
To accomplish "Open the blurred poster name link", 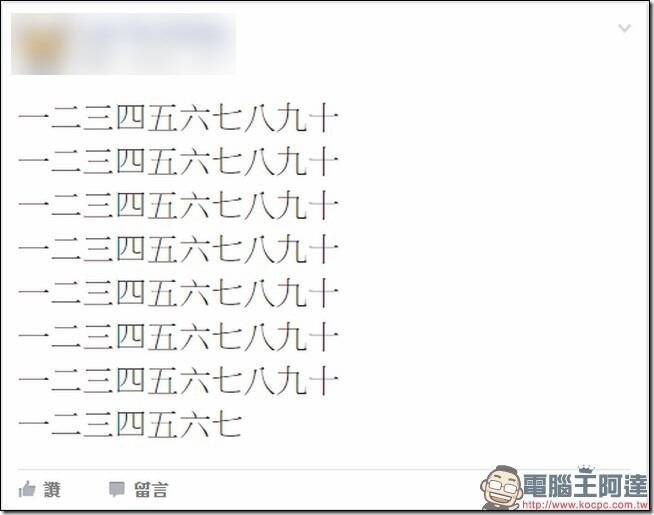I will (154, 40).
